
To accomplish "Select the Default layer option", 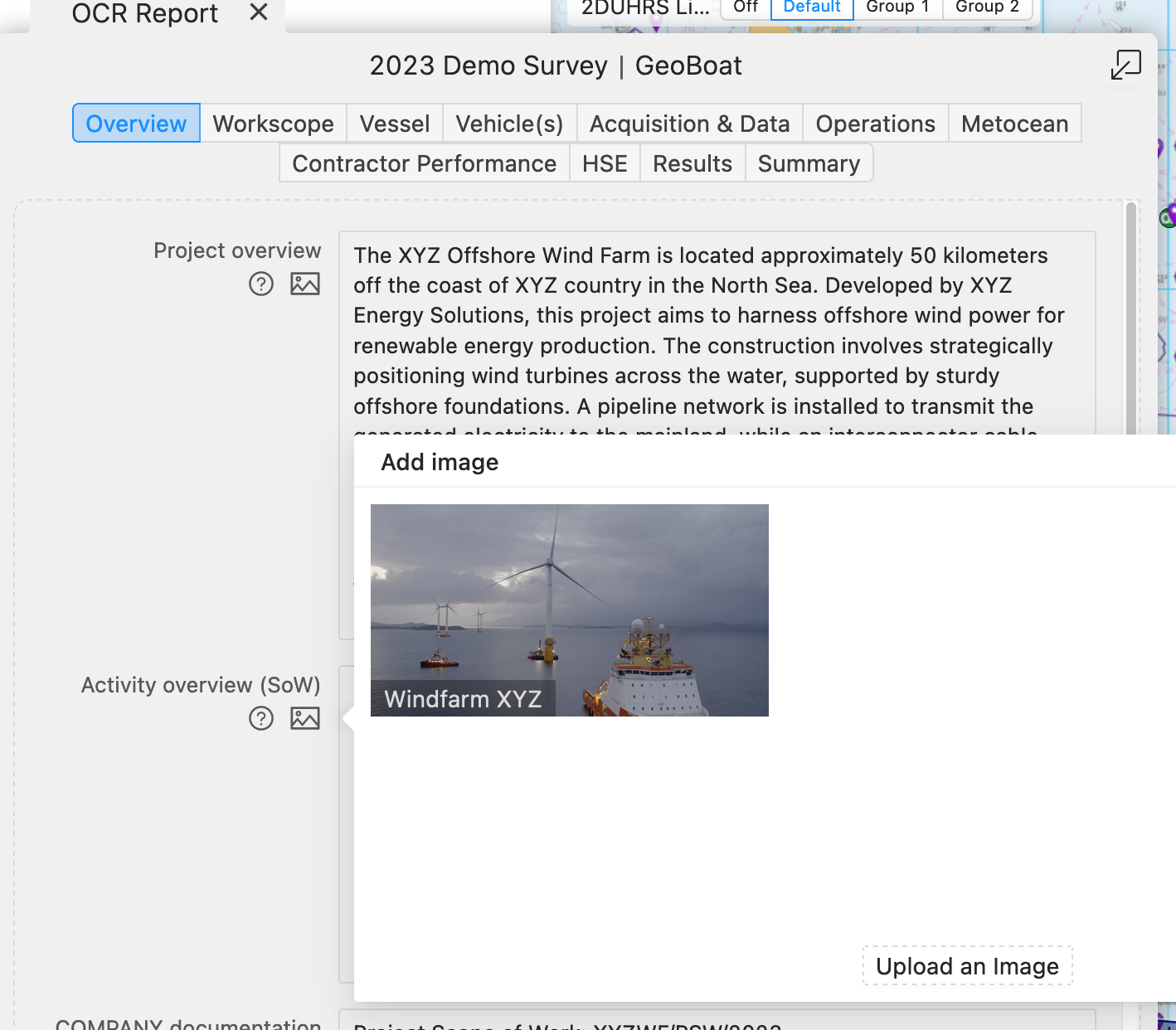I will (x=812, y=7).
